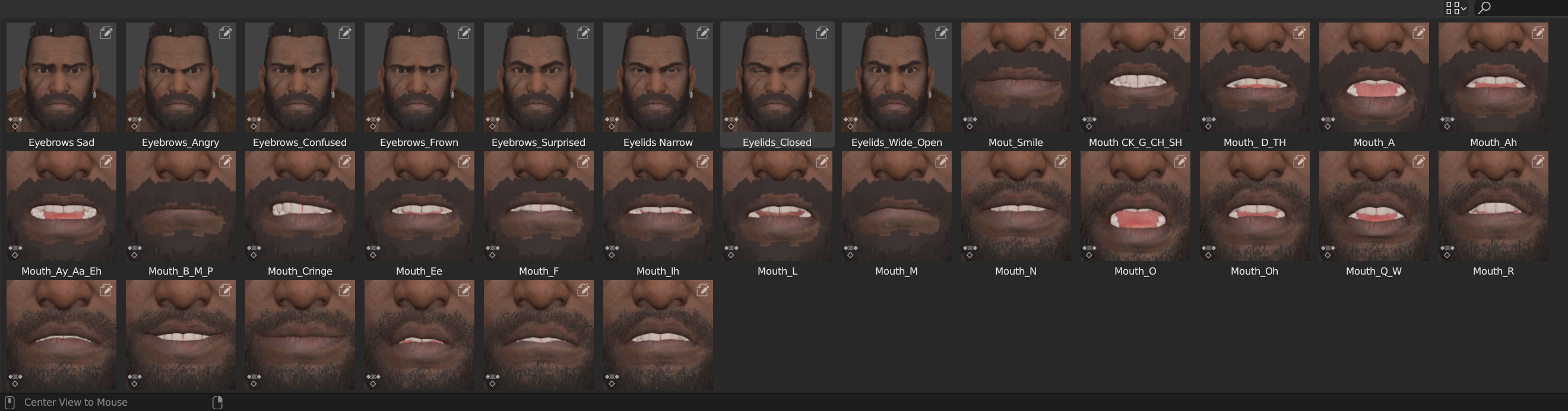Screen dimensions: 1568x411
Task: Click edit icon on Eyebrows Sad thumbnail
Action: click(x=106, y=33)
